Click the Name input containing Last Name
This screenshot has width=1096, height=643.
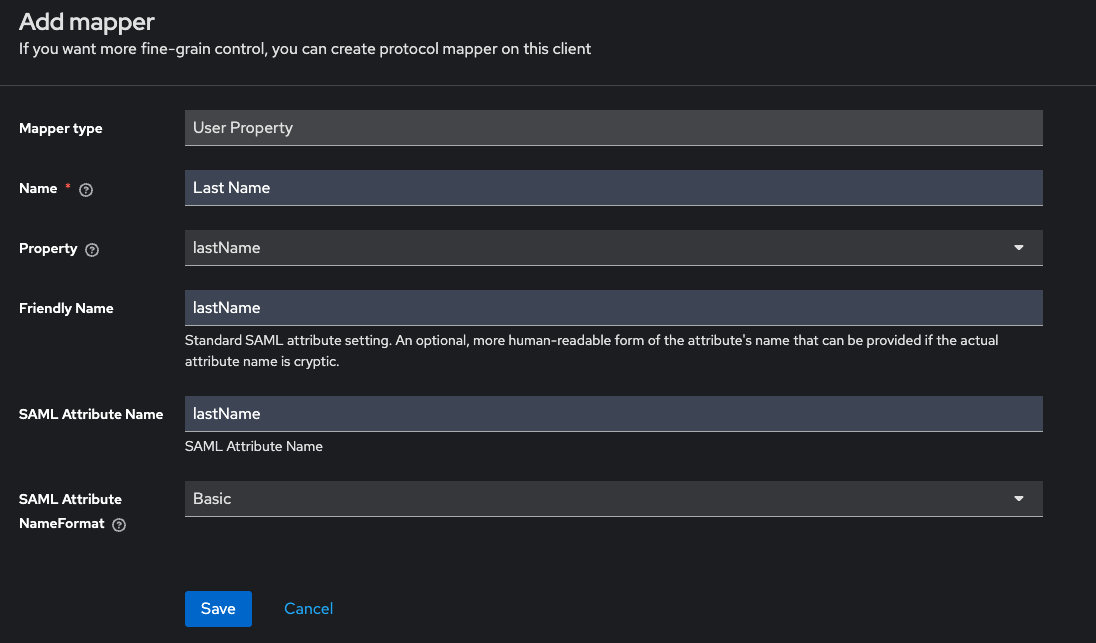click(x=613, y=188)
